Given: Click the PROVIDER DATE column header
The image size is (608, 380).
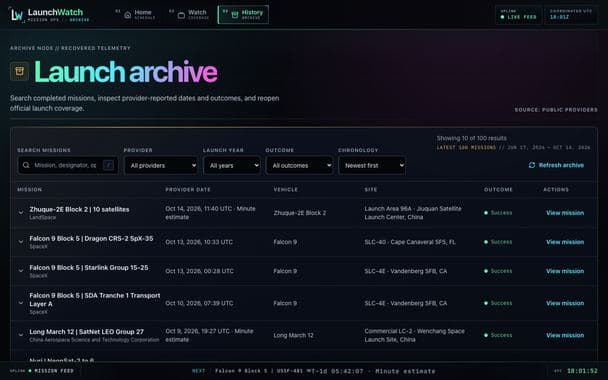Looking at the screenshot, I should (188, 190).
